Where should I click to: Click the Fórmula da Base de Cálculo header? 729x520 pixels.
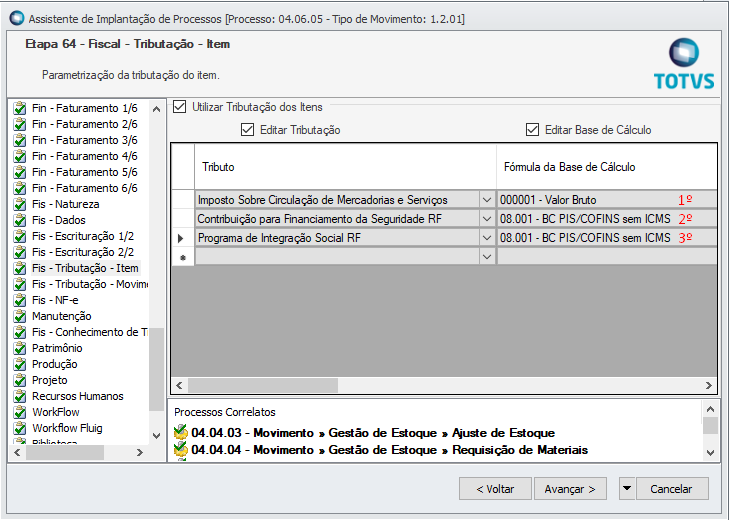[x=607, y=167]
